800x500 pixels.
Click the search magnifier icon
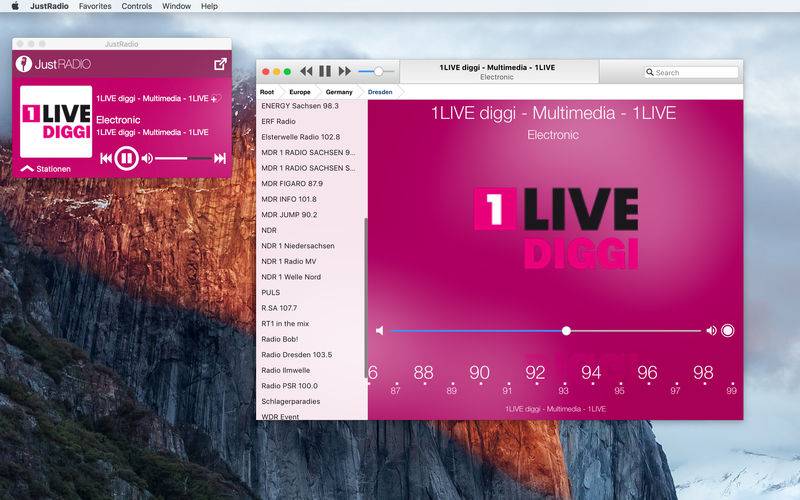click(650, 72)
